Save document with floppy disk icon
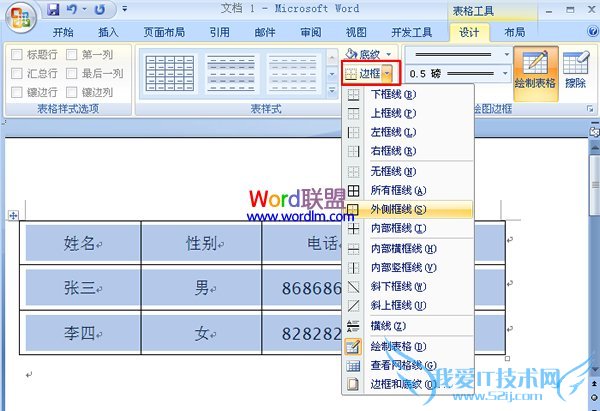The image size is (600, 411). point(53,9)
